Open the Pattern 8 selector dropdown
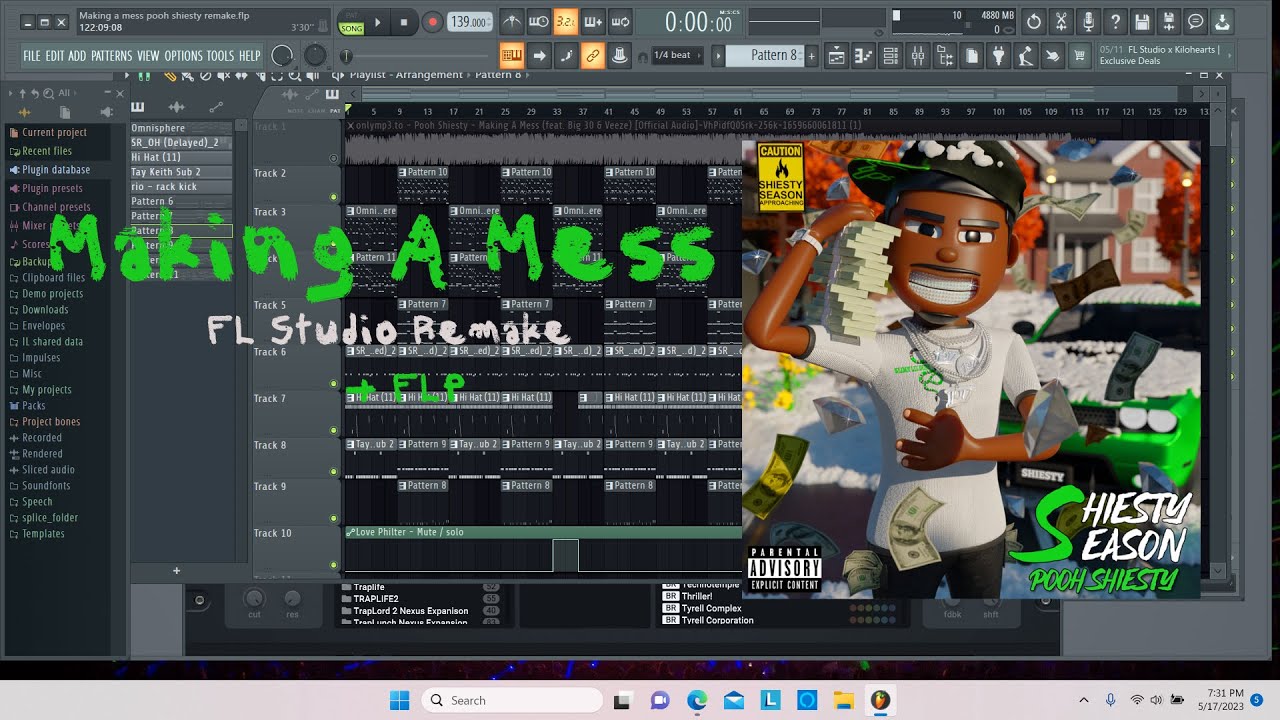This screenshot has width=1280, height=720. pos(763,55)
